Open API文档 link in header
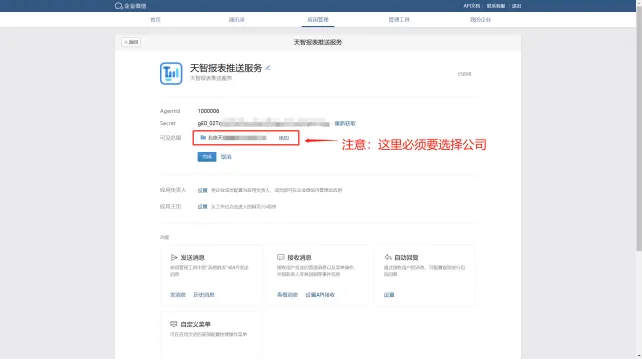Viewport: 642px width, 360px height. pyautogui.click(x=472, y=6)
